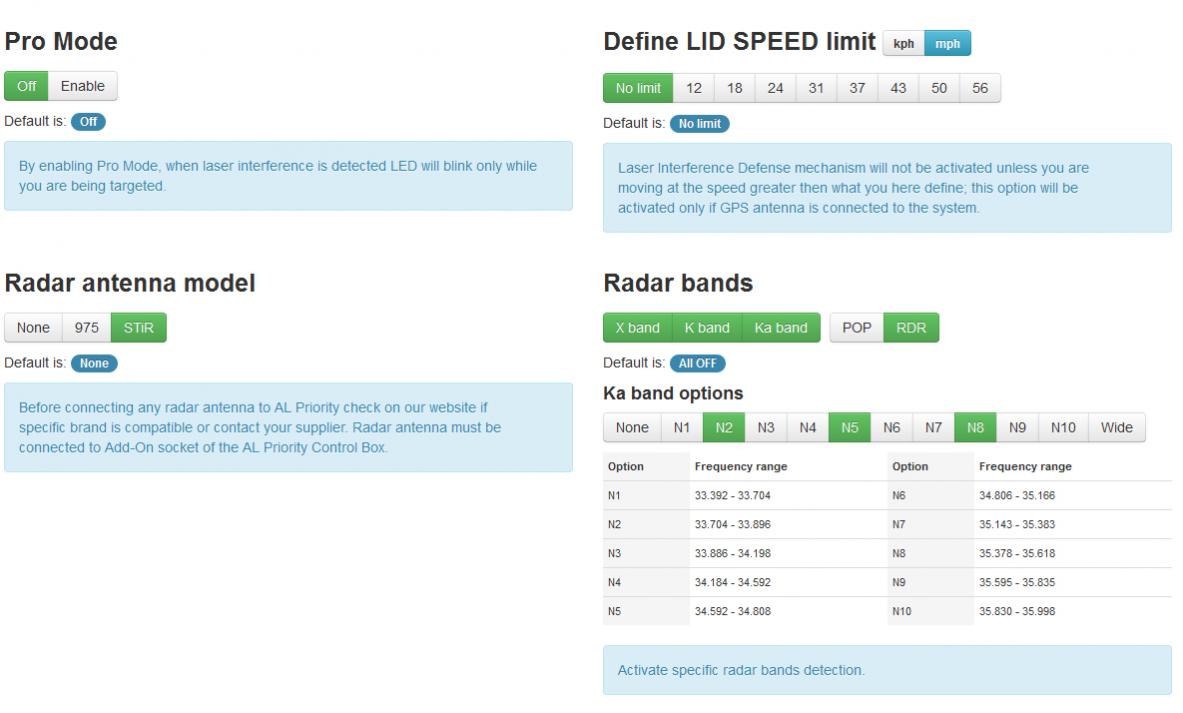Enable Pro Mode
This screenshot has width=1183, height=713.
[83, 86]
